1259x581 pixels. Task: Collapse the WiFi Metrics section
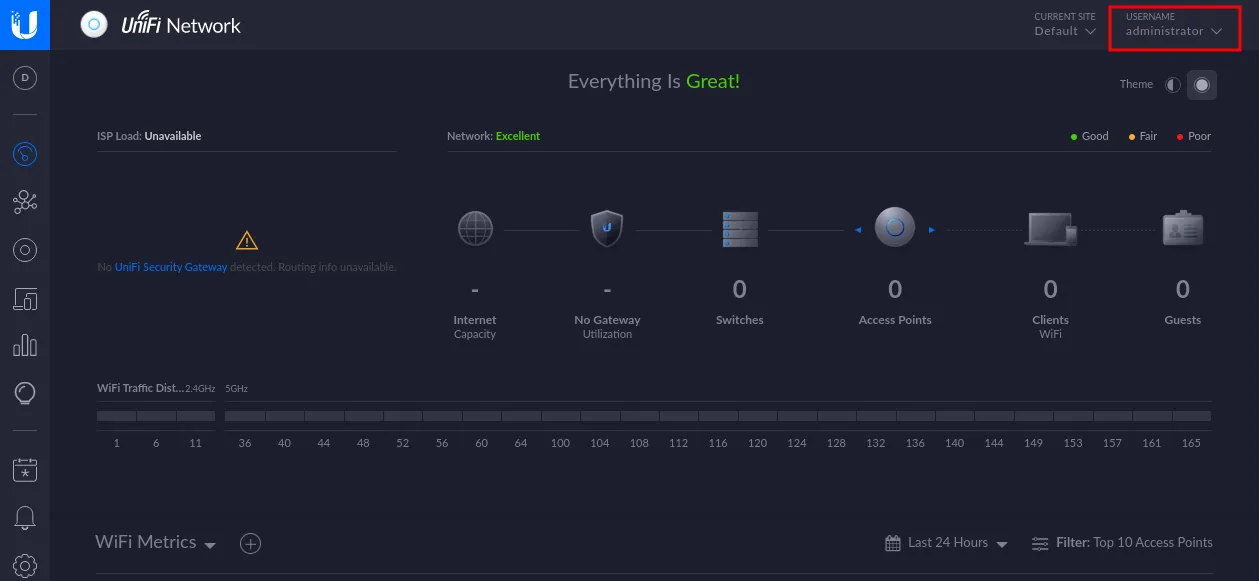coord(210,545)
